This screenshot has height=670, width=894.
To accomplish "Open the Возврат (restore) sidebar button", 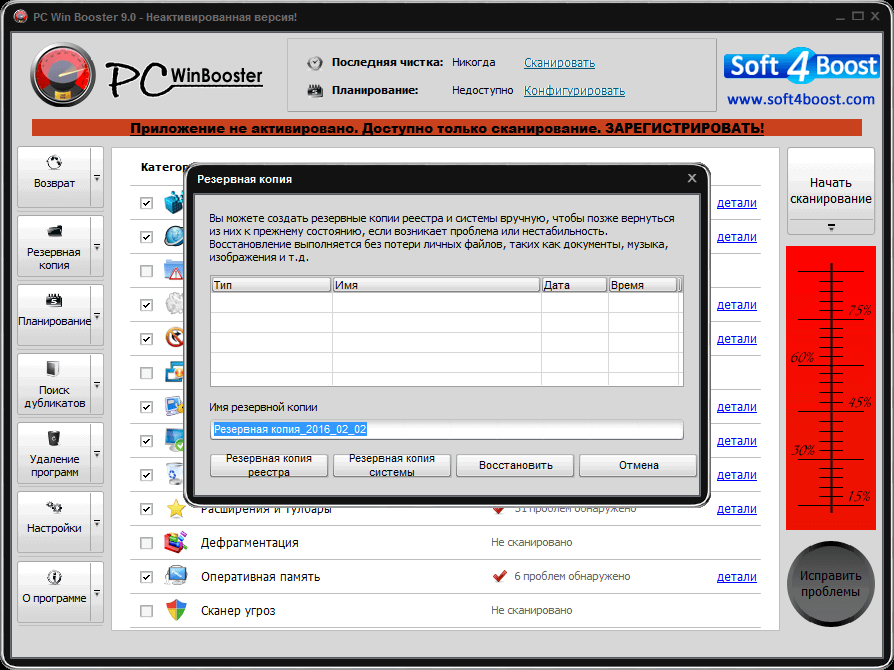I will pyautogui.click(x=54, y=177).
